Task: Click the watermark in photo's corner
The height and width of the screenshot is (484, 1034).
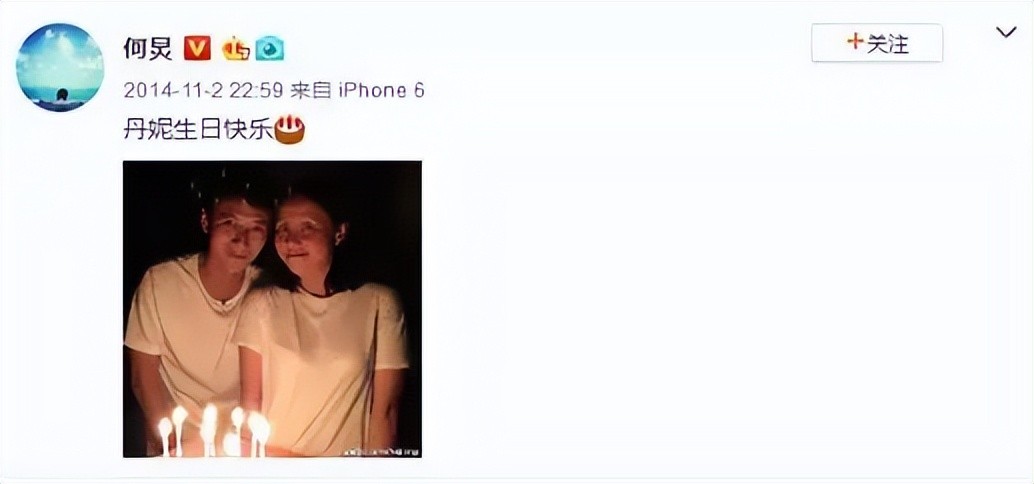Action: coord(381,451)
